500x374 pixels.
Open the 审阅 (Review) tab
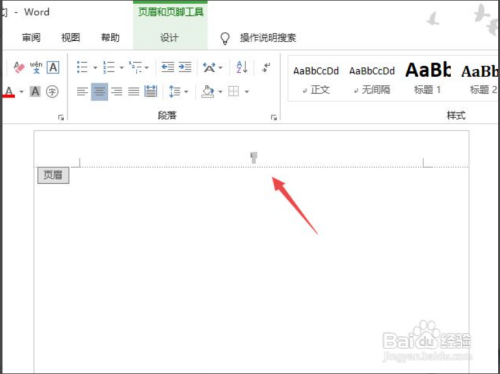[x=31, y=38]
